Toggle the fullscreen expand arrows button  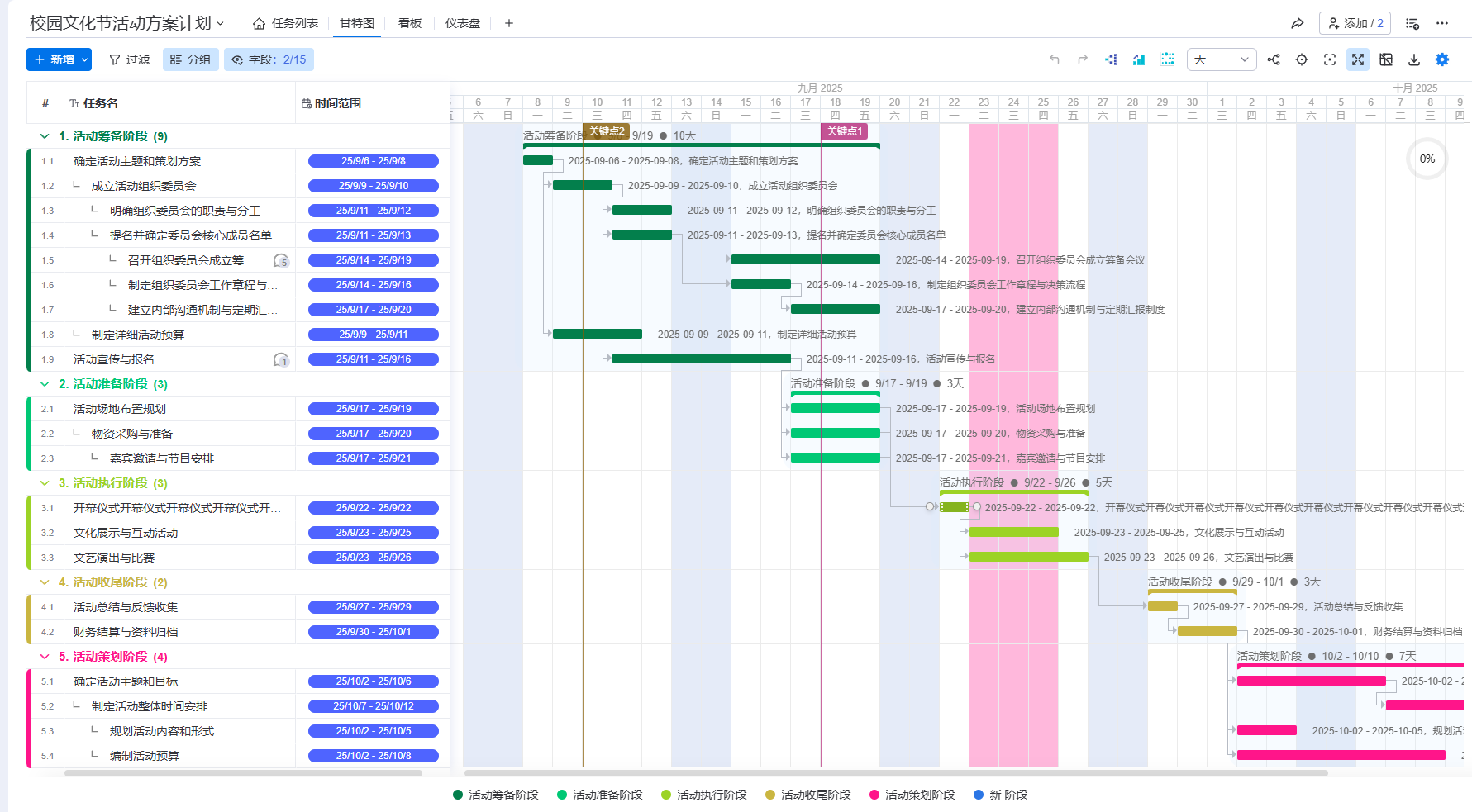click(1358, 59)
